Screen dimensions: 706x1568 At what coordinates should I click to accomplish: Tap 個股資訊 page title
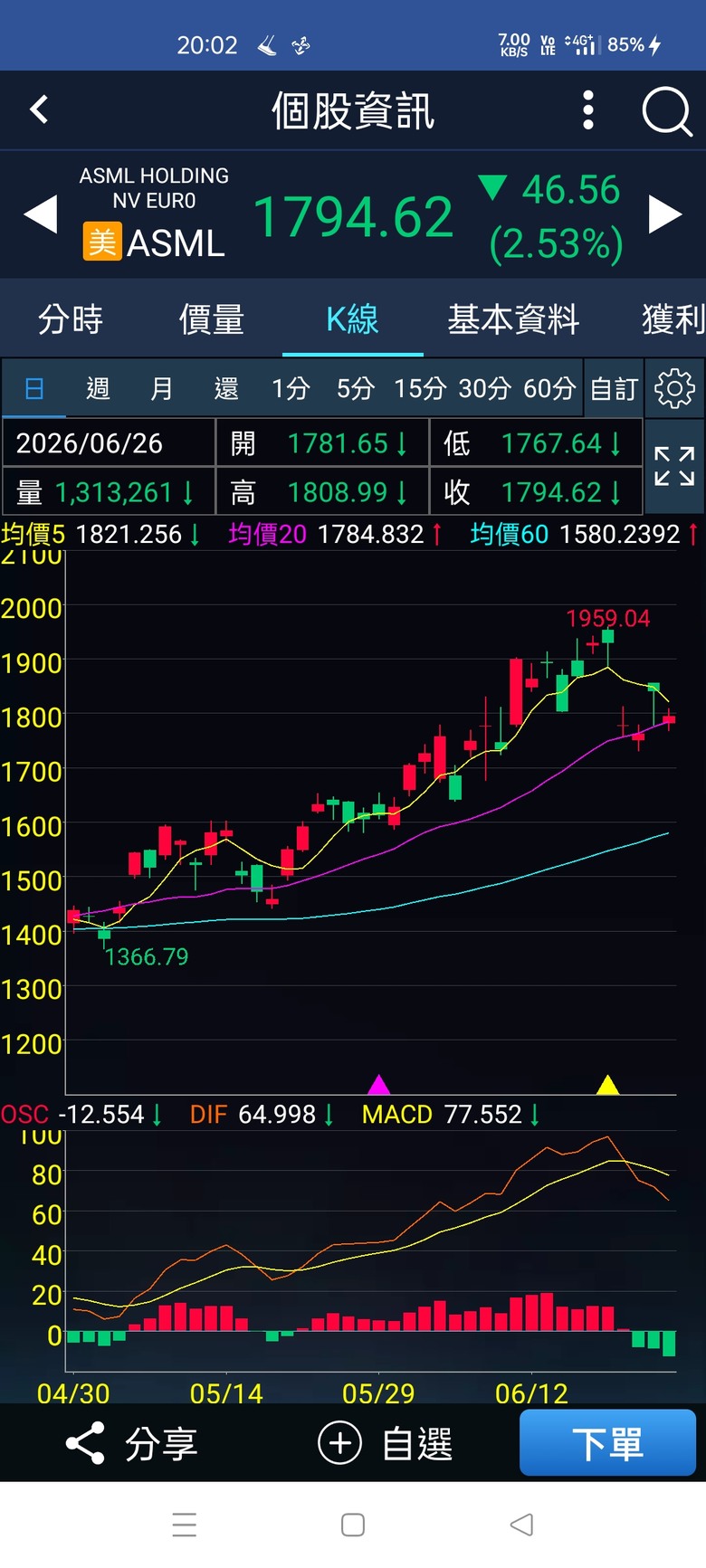click(353, 110)
